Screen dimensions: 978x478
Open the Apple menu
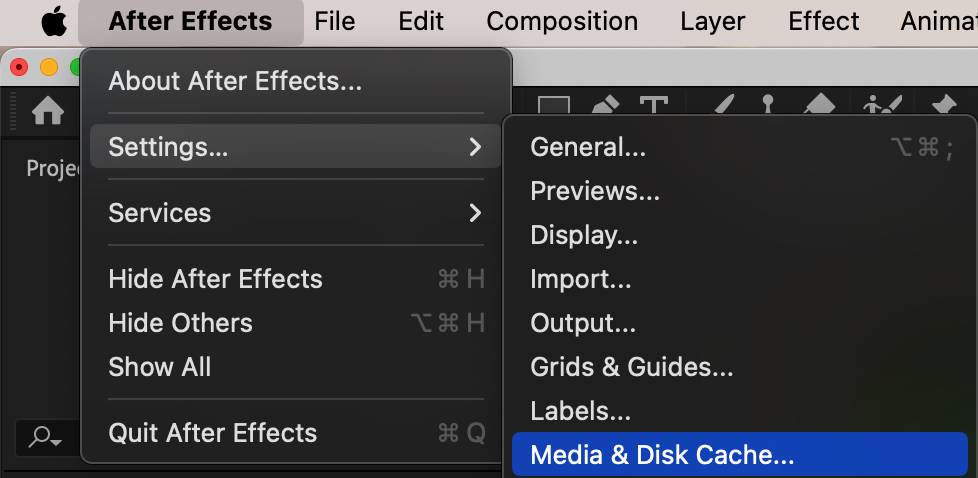tap(53, 21)
